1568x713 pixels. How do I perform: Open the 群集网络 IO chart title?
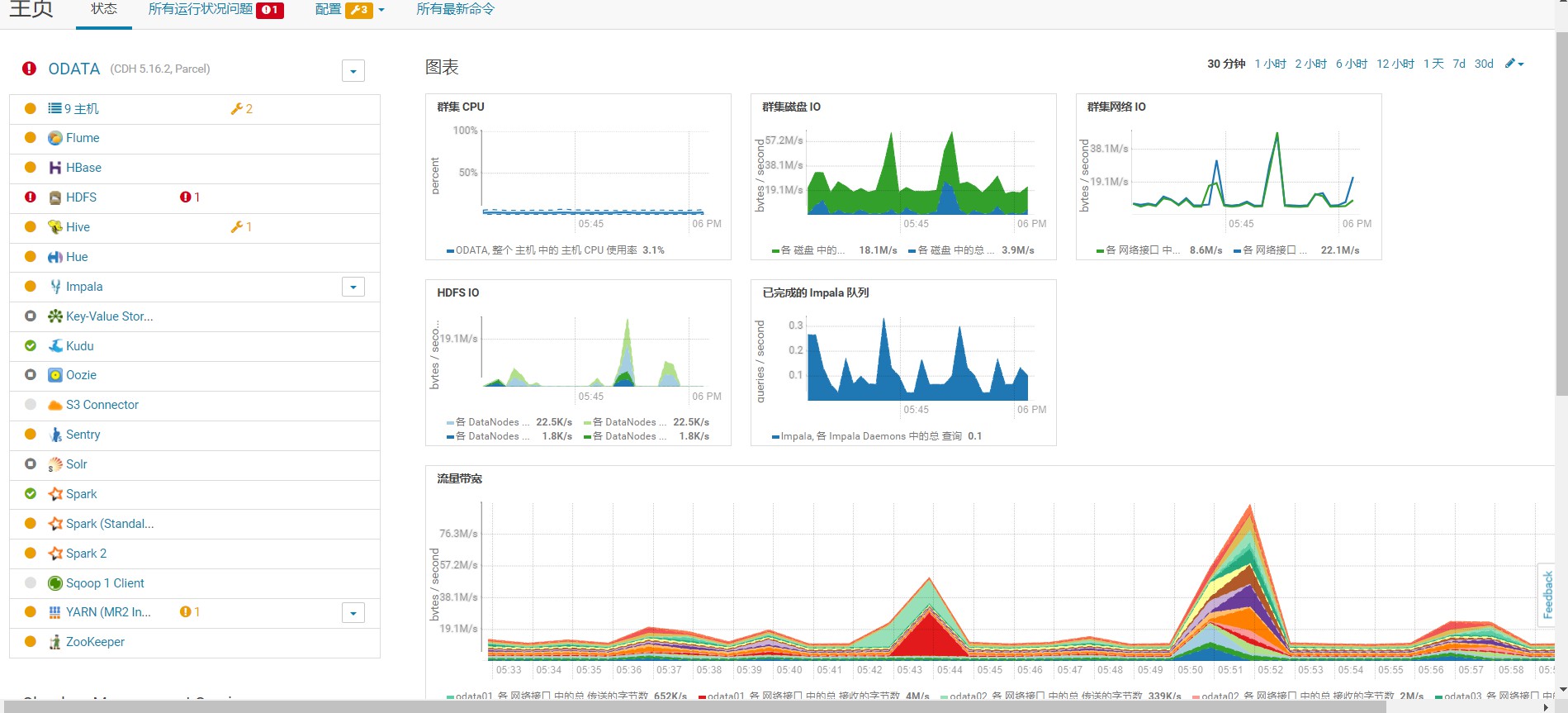point(1116,107)
